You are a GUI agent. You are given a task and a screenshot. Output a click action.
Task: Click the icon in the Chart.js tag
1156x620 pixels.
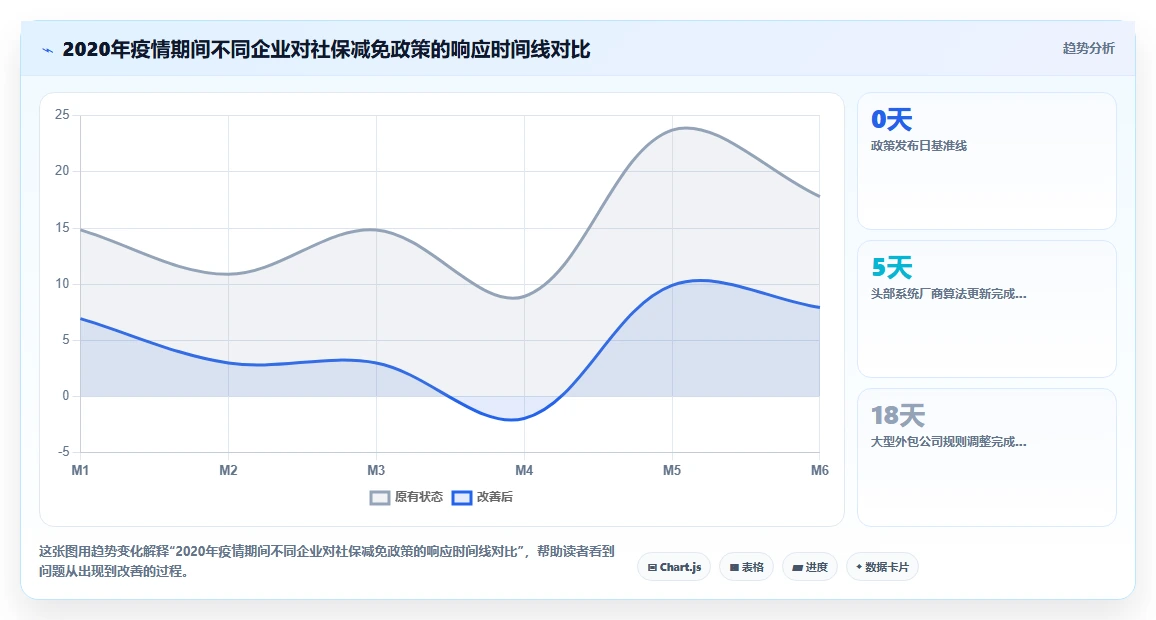coord(652,568)
